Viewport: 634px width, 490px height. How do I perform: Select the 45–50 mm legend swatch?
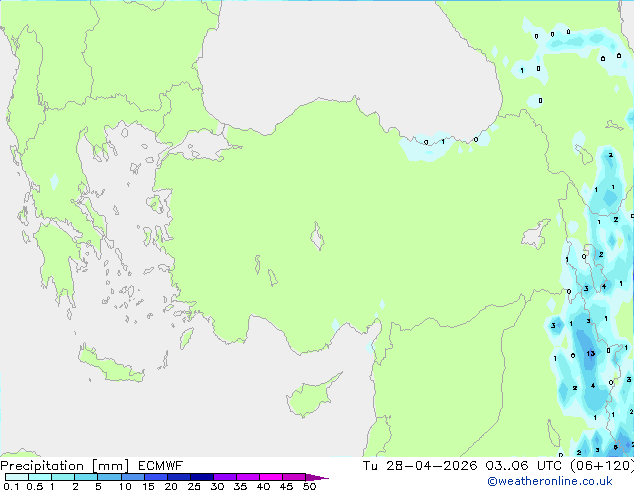pyautogui.click(x=294, y=477)
